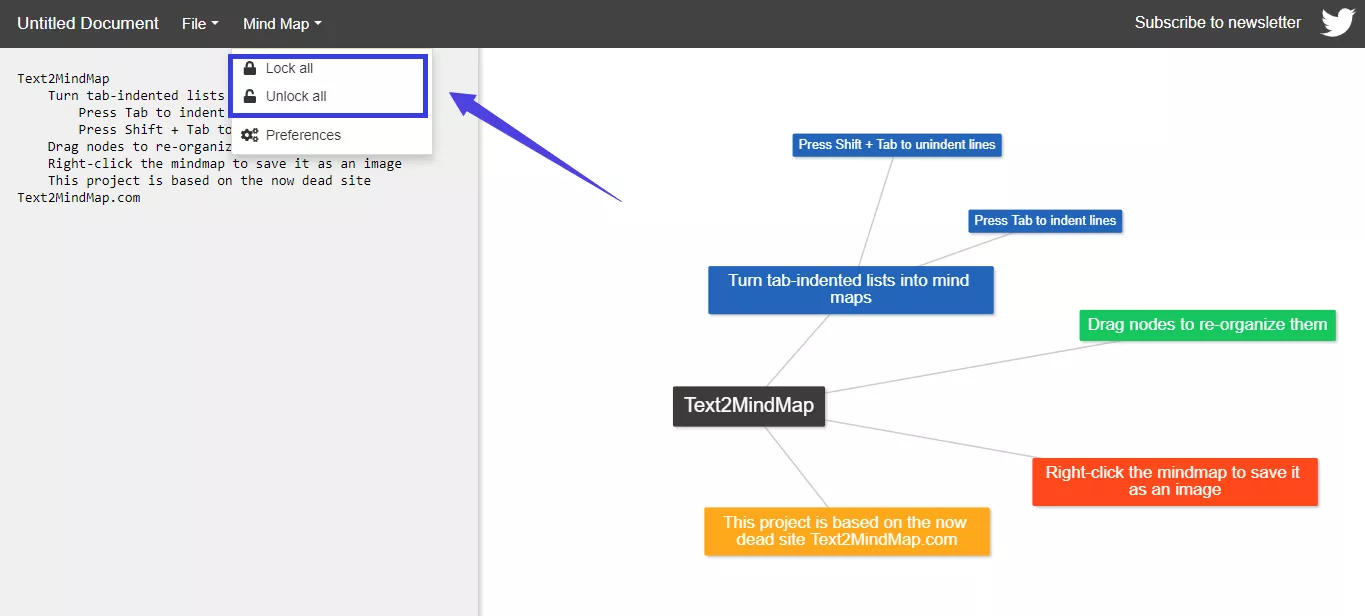
Task: Click the green Drag nodes to re-organize node
Action: (x=1206, y=324)
